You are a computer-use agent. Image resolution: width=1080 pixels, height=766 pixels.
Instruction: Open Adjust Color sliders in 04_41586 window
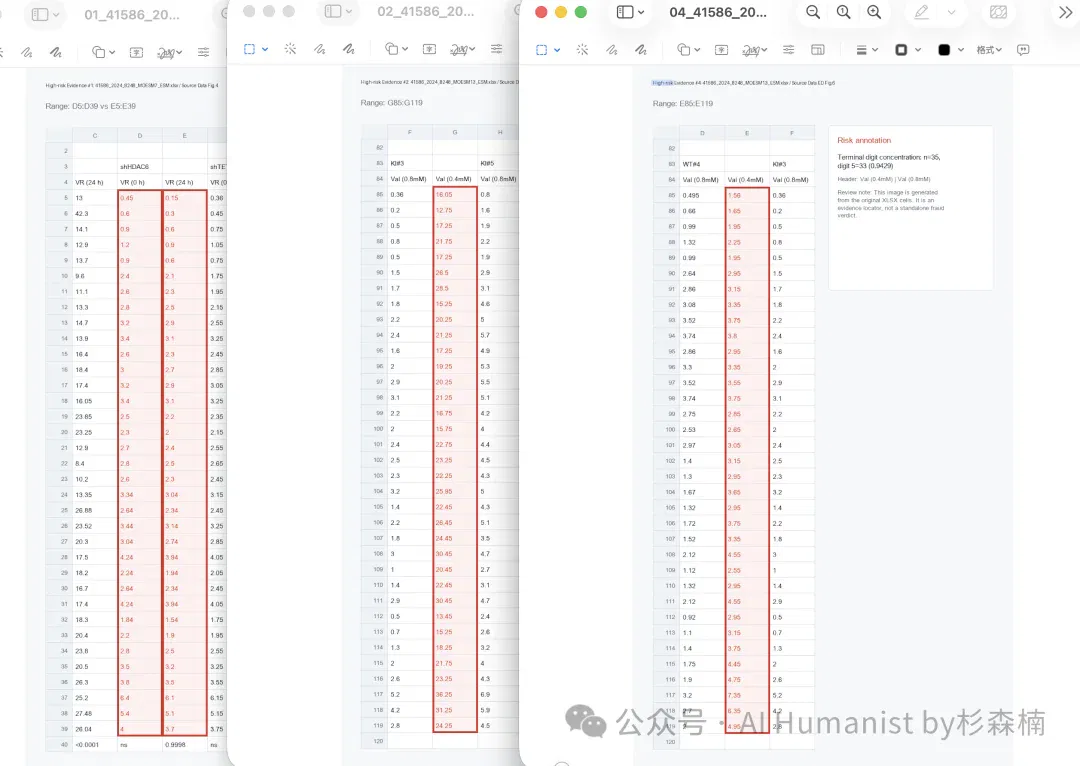click(x=789, y=50)
